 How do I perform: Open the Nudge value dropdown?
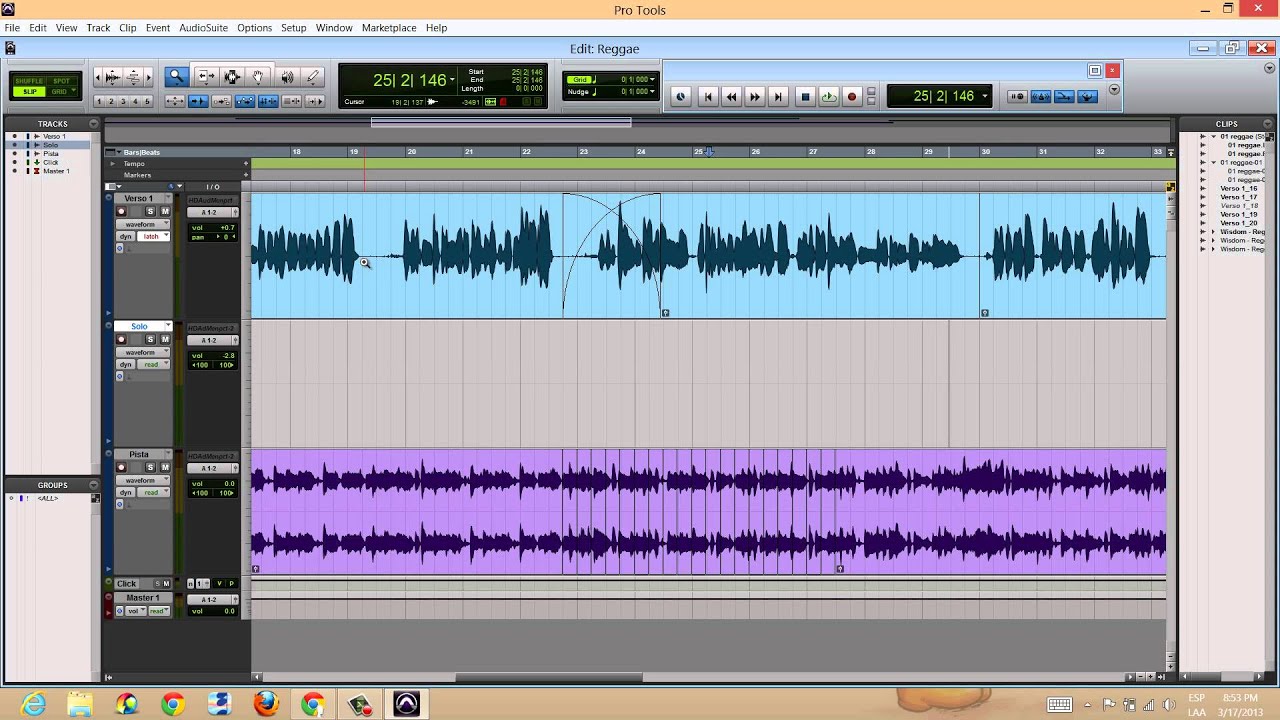tap(653, 92)
